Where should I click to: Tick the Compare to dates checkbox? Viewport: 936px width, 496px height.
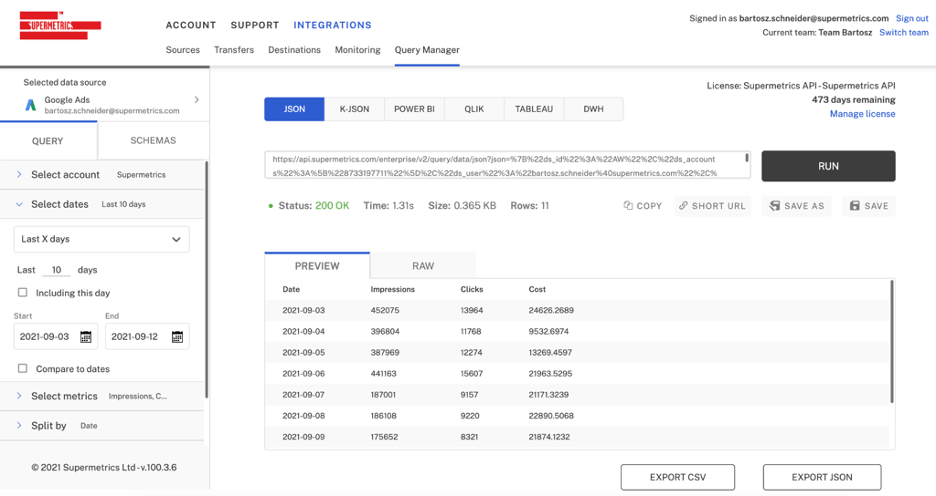pos(23,369)
